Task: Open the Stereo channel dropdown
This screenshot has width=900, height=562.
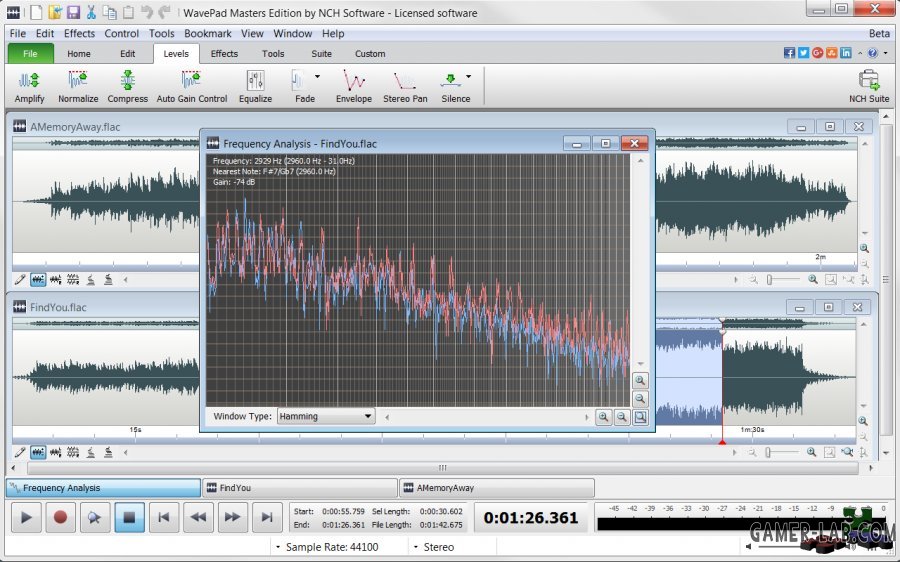Action: point(435,547)
